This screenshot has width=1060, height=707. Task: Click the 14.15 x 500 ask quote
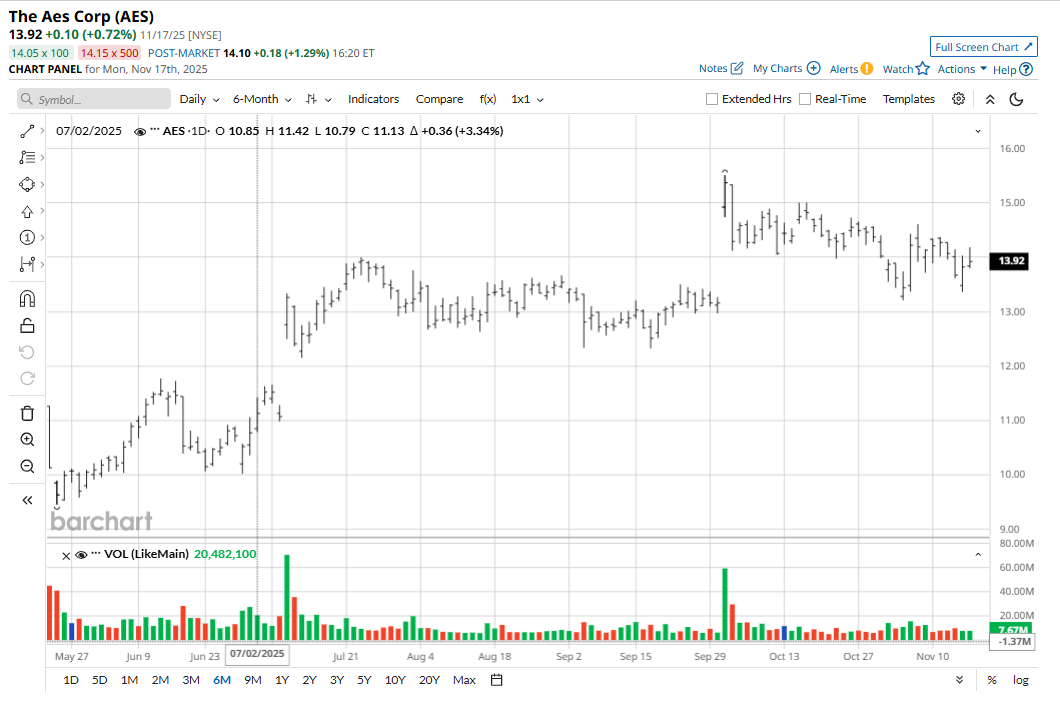110,53
